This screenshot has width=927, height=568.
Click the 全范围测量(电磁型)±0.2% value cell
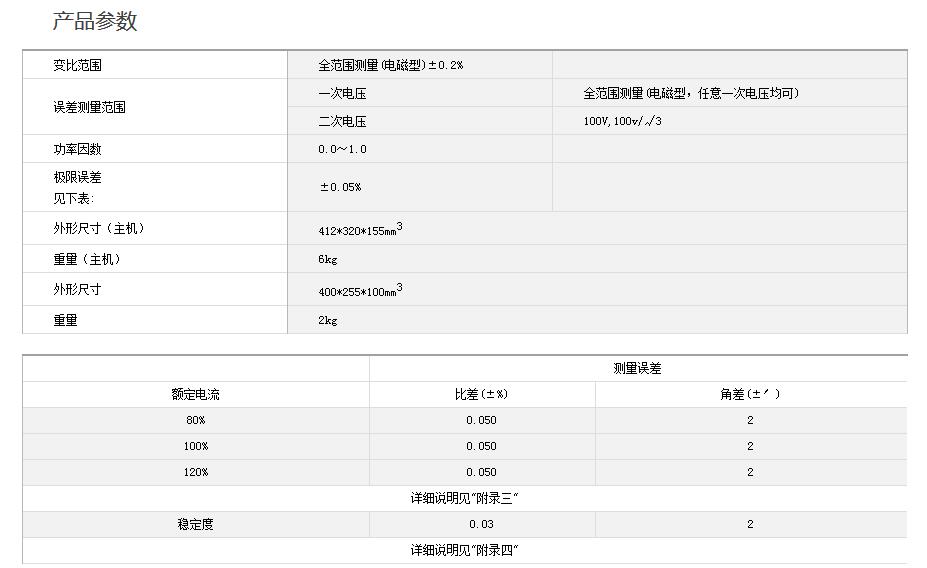pyautogui.click(x=390, y=65)
